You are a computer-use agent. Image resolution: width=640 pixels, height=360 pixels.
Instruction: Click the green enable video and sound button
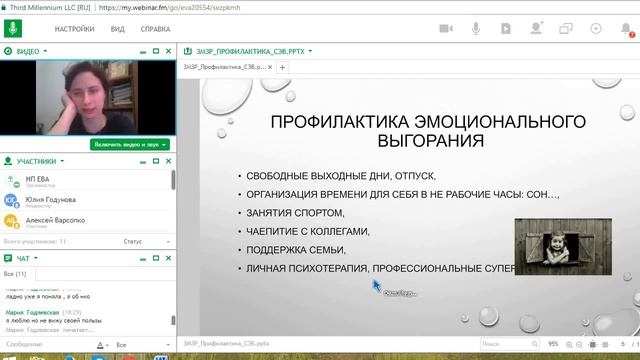pos(130,144)
